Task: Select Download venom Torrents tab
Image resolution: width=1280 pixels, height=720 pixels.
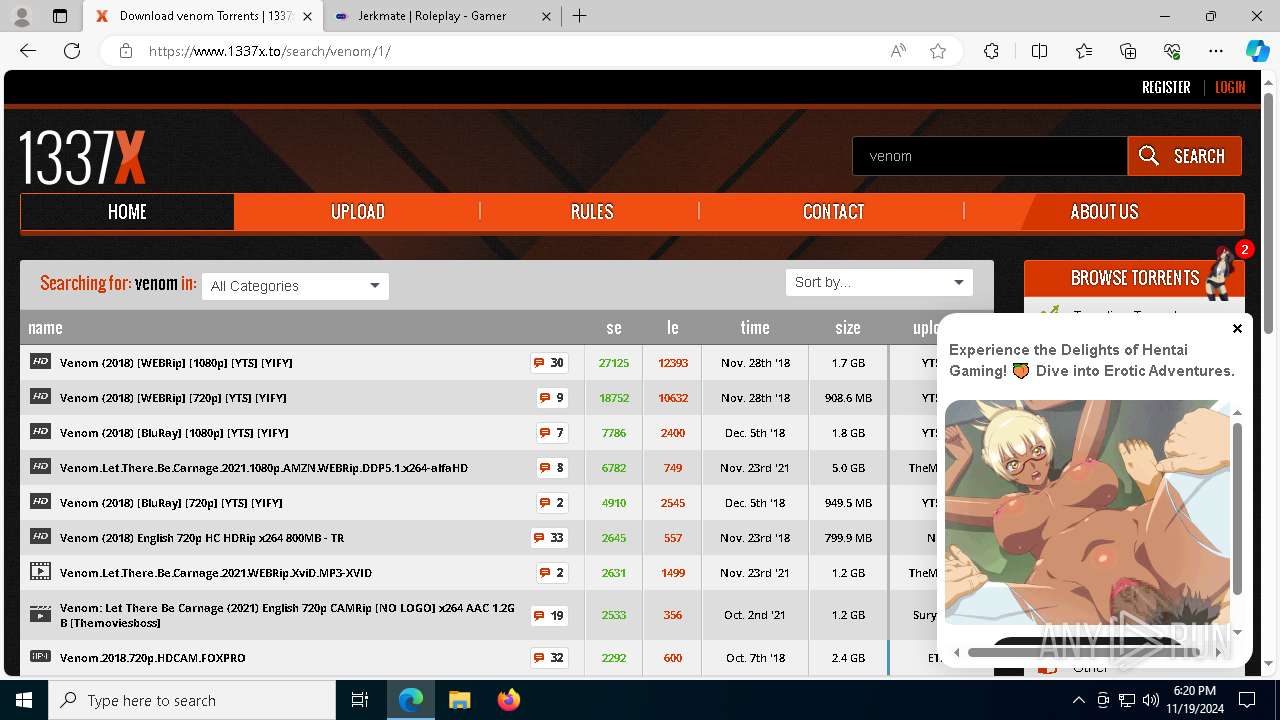Action: (x=205, y=16)
